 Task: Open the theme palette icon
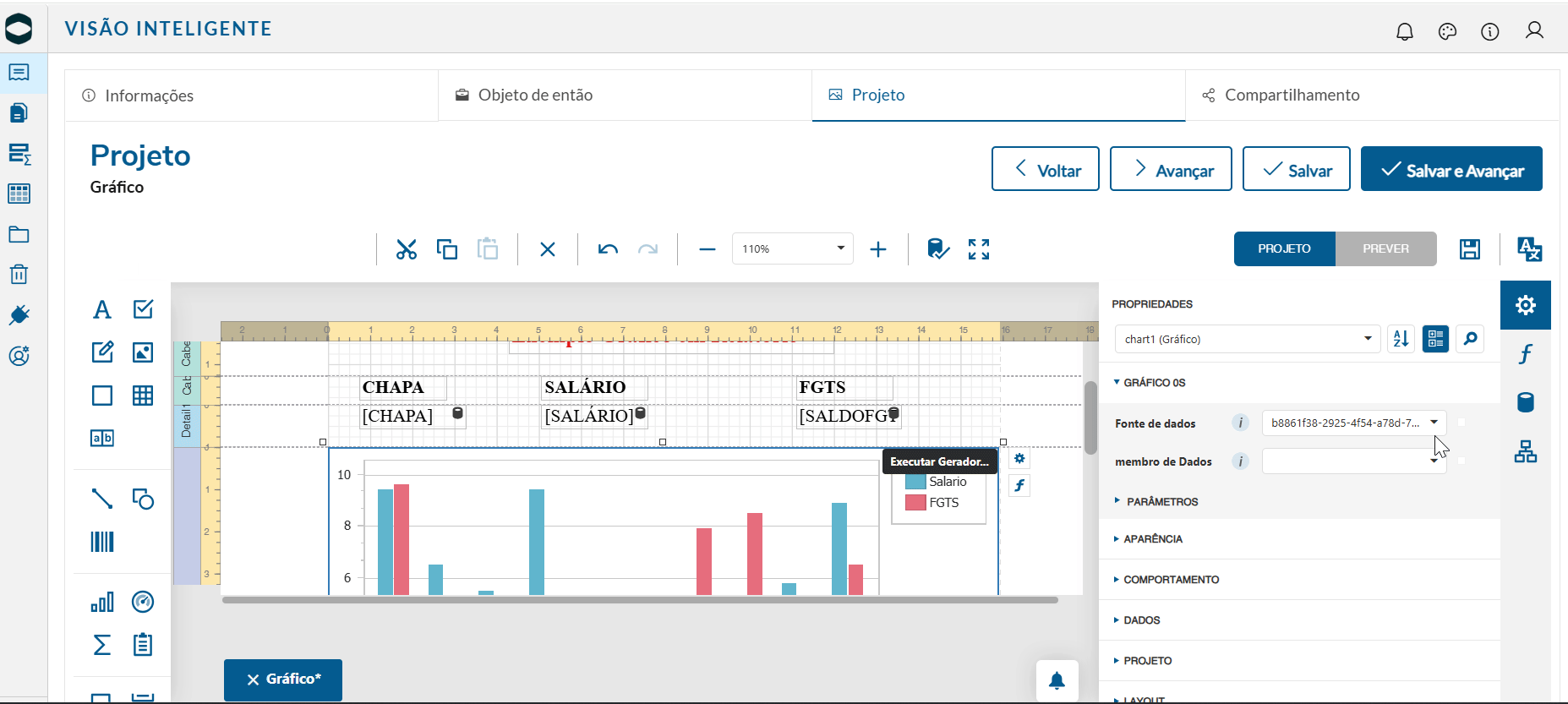coord(1448,31)
